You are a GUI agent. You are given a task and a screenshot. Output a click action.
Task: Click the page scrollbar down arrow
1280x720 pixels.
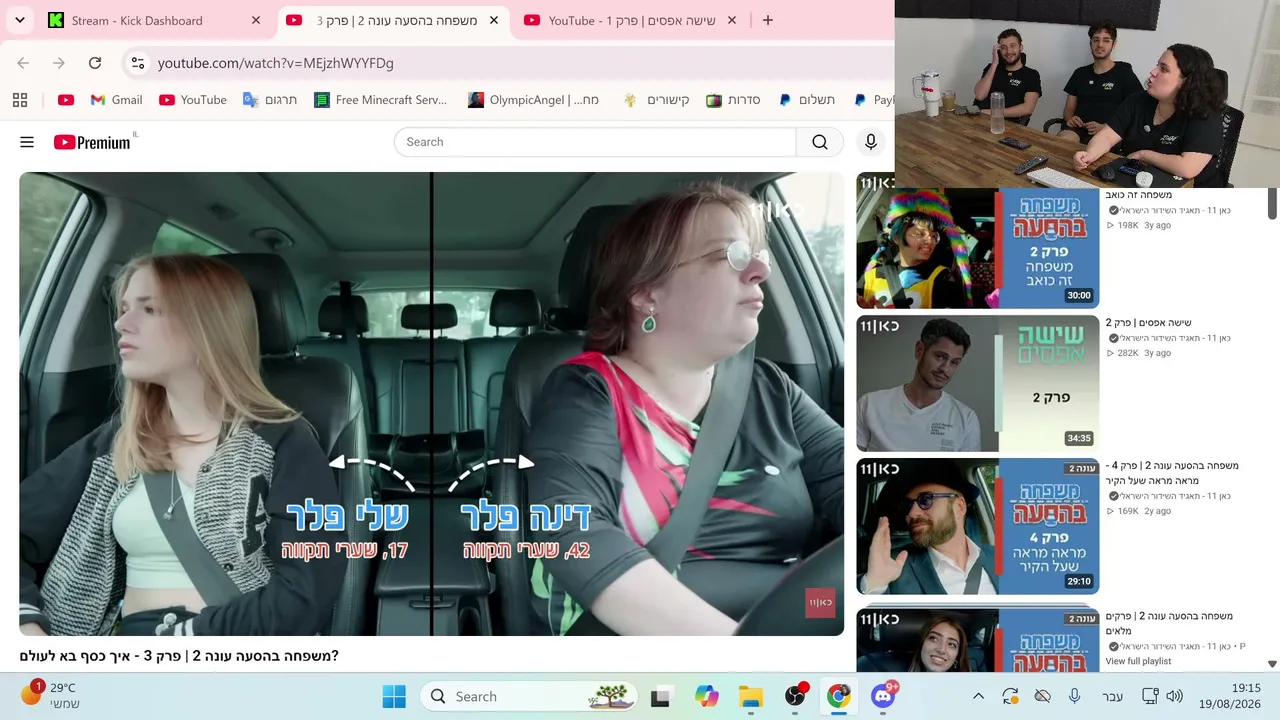pyautogui.click(x=1272, y=664)
